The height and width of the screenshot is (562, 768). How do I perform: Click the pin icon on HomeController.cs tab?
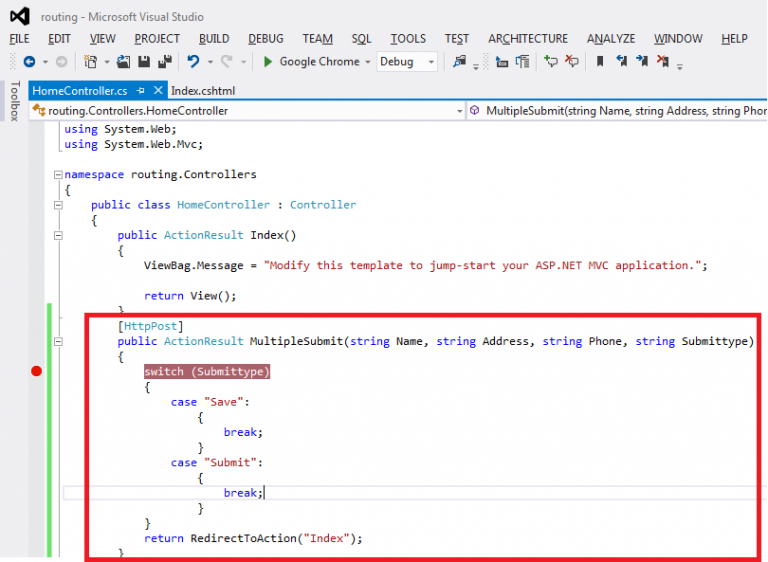141,91
